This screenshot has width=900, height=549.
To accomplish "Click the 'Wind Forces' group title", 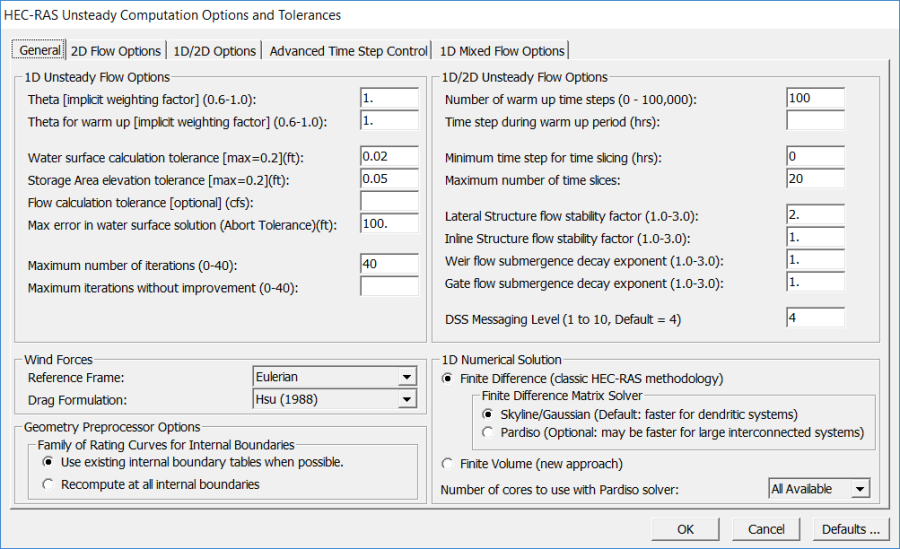I will coord(58,360).
